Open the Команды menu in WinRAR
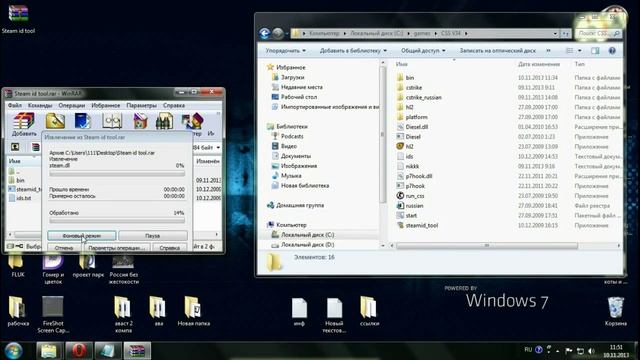This screenshot has height=360, width=640. [x=40, y=105]
